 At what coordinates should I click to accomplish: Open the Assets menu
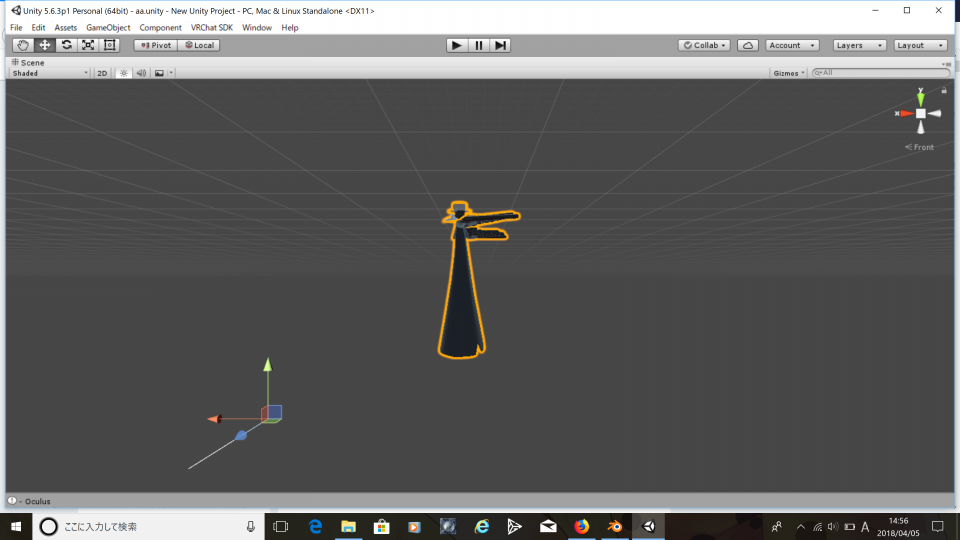pos(66,28)
